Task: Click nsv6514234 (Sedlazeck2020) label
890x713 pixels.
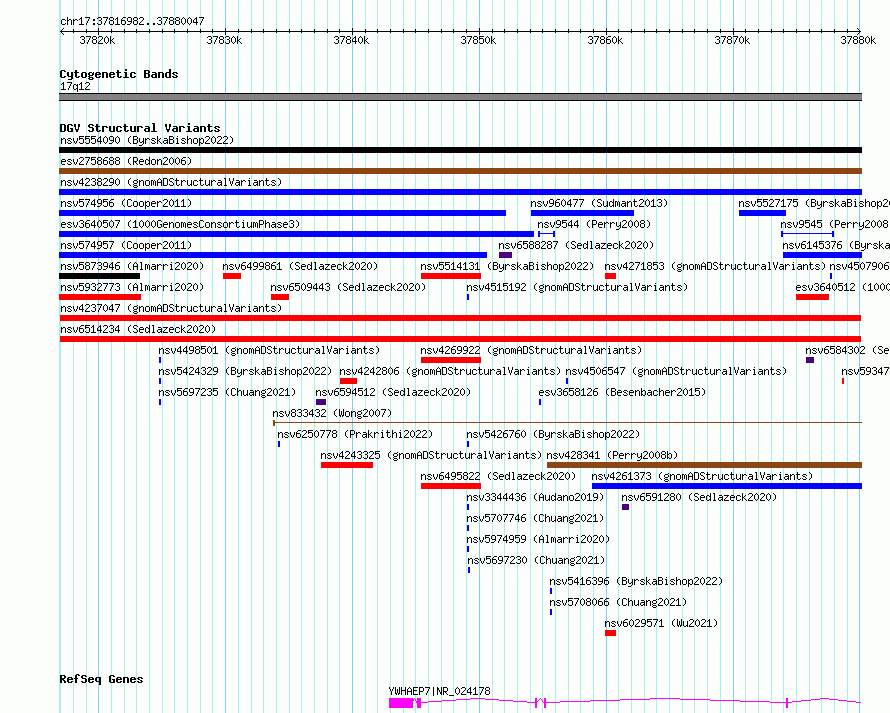Action: tap(138, 329)
